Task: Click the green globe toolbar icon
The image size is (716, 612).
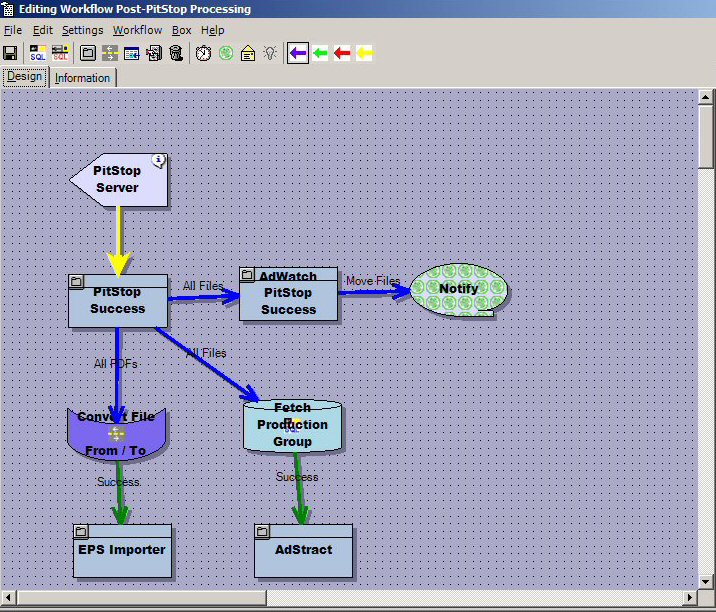Action: (x=226, y=53)
